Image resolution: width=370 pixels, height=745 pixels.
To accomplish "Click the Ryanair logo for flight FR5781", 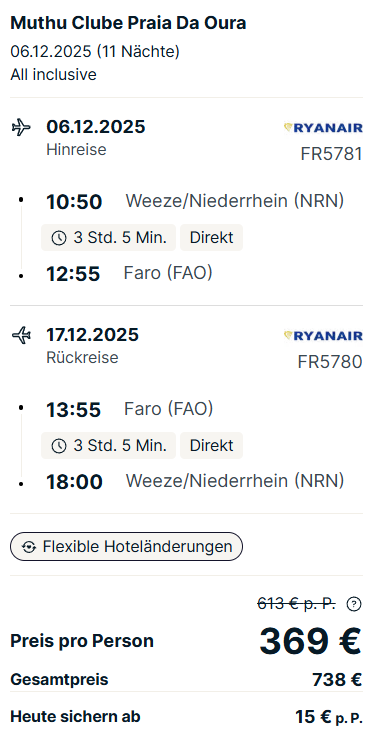I will pos(323,128).
